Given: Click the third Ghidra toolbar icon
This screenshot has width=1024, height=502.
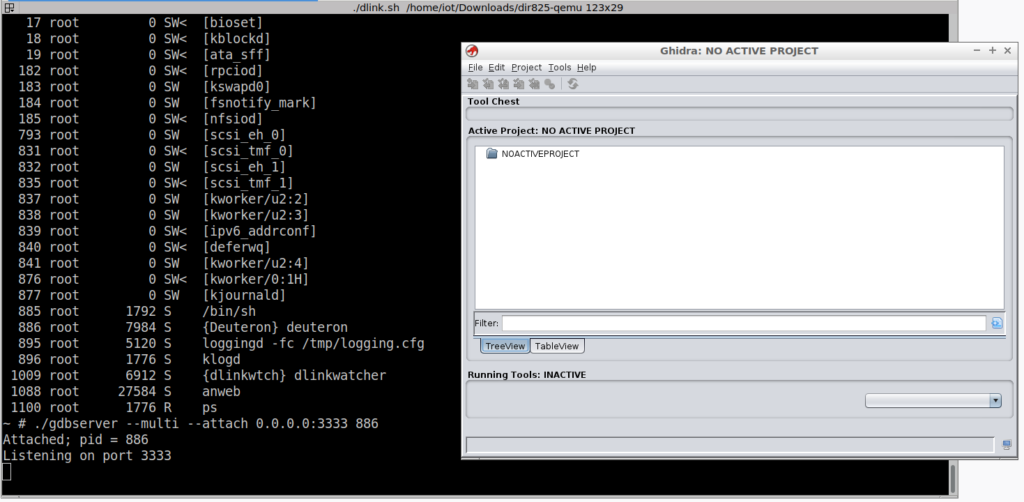Looking at the screenshot, I should [x=504, y=84].
